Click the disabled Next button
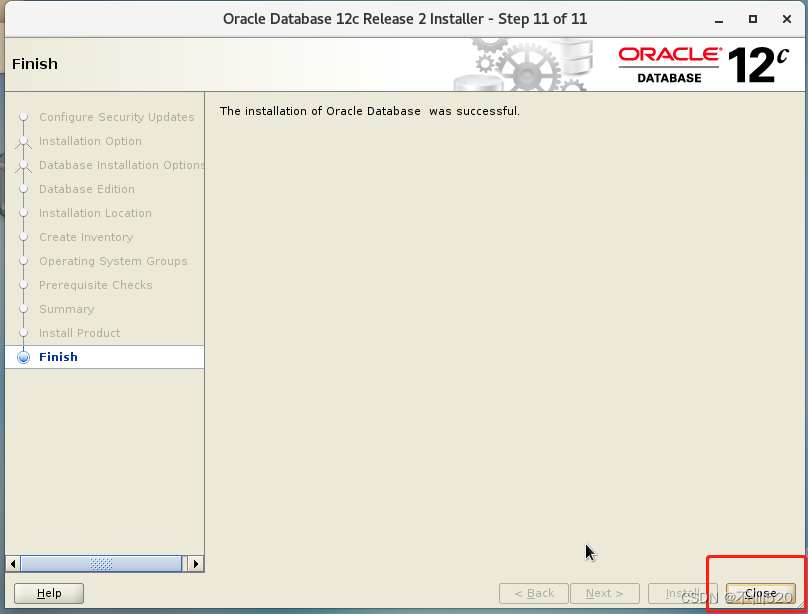This screenshot has width=808, height=614. [x=605, y=593]
